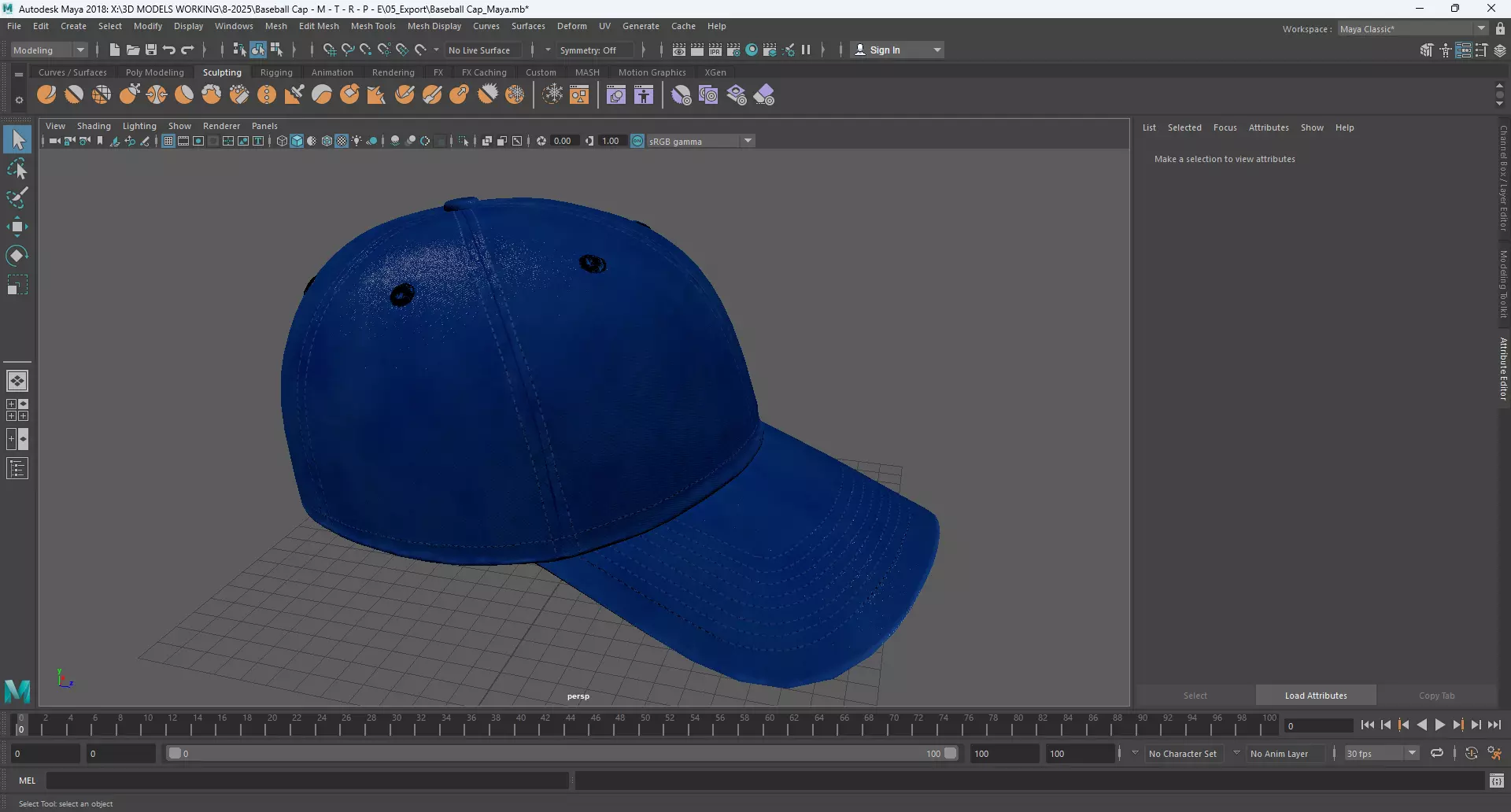
Task: Open the Deform menu
Action: pos(572,26)
